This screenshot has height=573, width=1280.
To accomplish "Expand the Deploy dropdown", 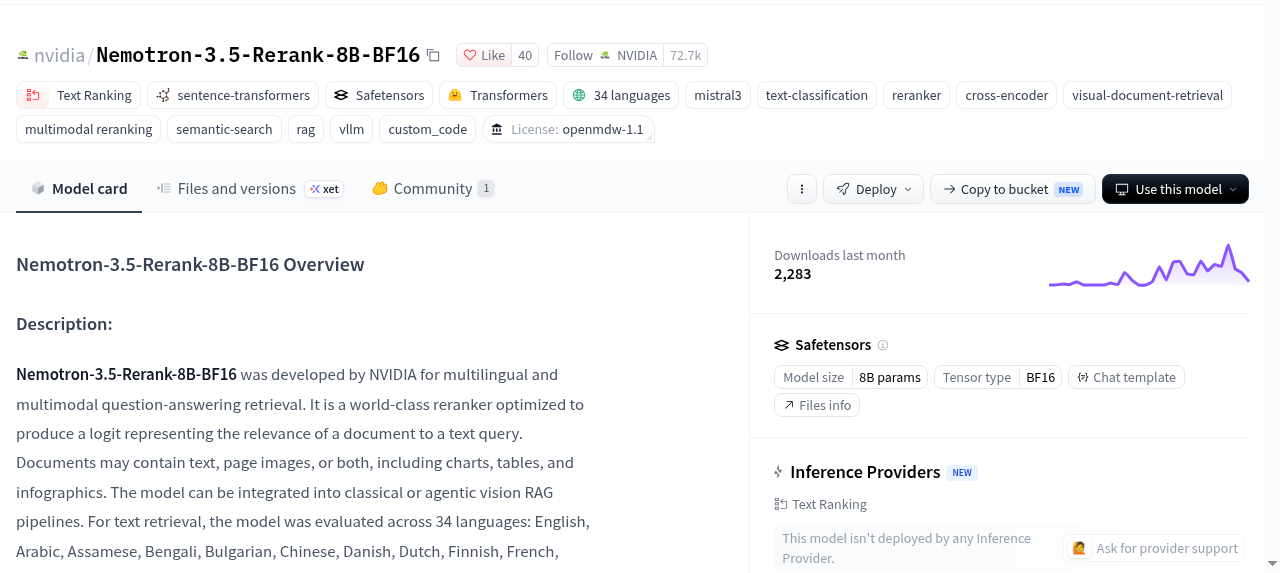I will pos(873,189).
